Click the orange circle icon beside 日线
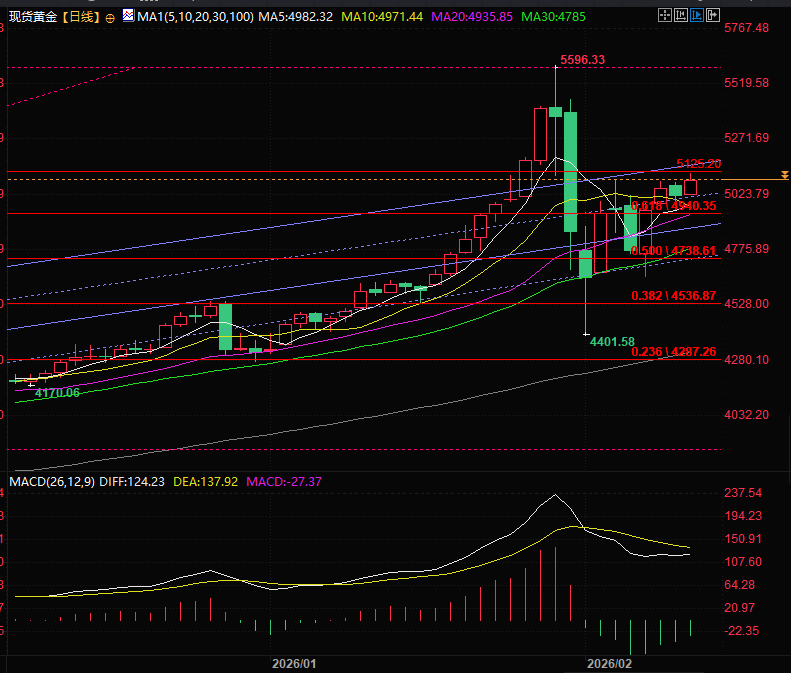The height and width of the screenshot is (673, 791). 110,17
